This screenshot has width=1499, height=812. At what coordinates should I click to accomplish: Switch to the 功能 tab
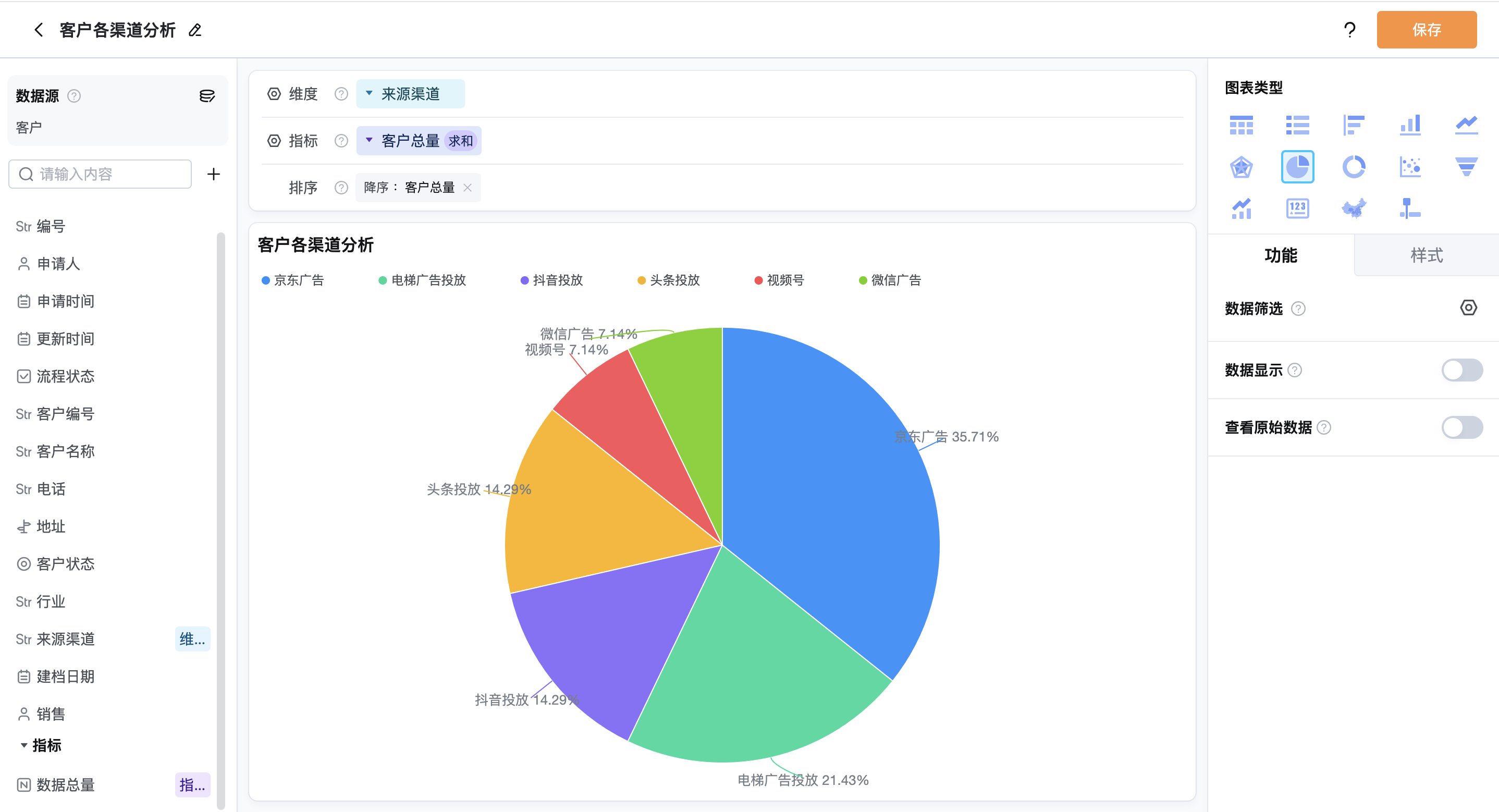1281,255
